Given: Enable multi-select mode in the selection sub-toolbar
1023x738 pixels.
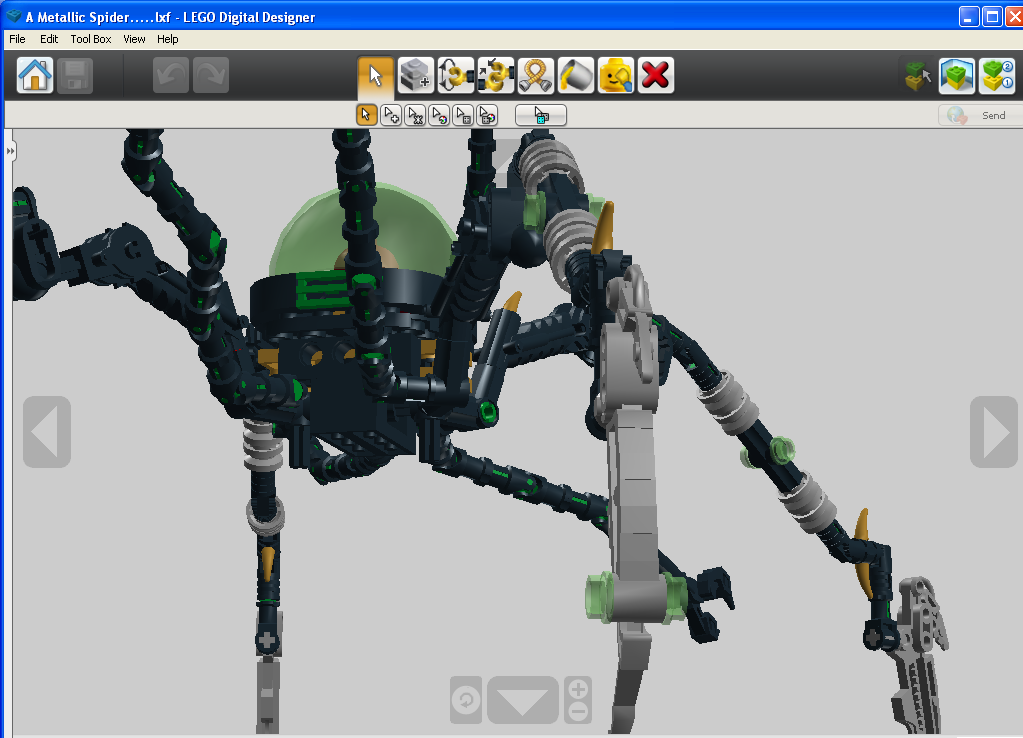Looking at the screenshot, I should click(390, 114).
